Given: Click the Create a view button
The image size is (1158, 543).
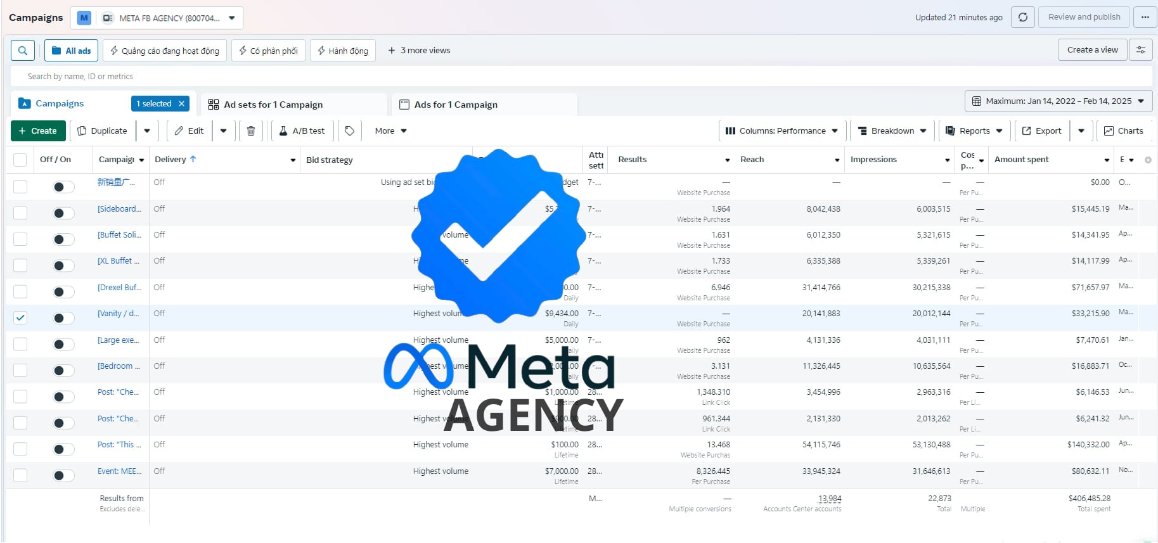Looking at the screenshot, I should (1093, 50).
